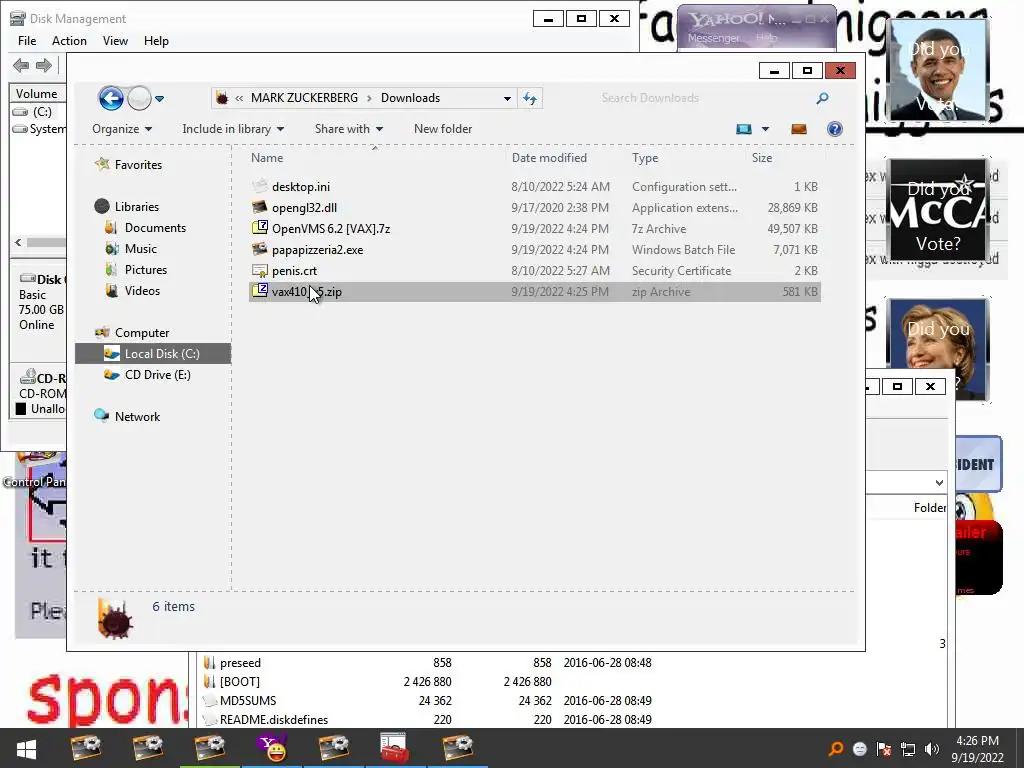Refresh the Downloads folder view
The height and width of the screenshot is (768, 1024).
click(x=530, y=99)
